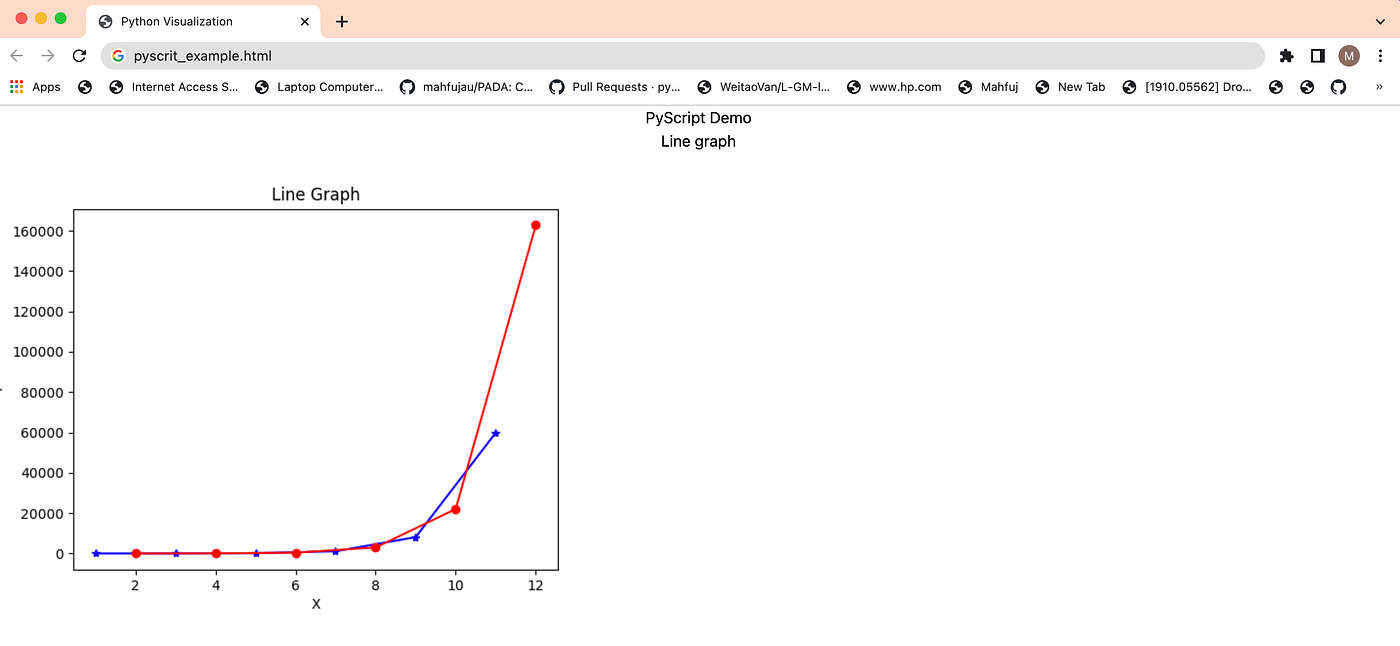1400x646 pixels.
Task: Click the profile avatar icon labeled M
Action: pos(1349,55)
